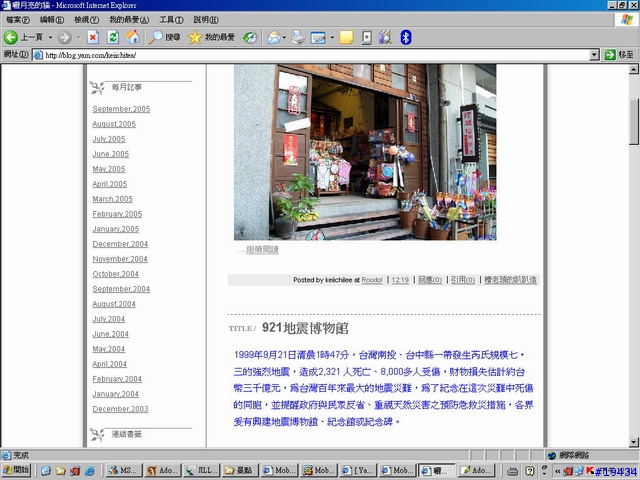The width and height of the screenshot is (640, 480).
Task: Open the 檔案(F) menu
Action: (18, 20)
